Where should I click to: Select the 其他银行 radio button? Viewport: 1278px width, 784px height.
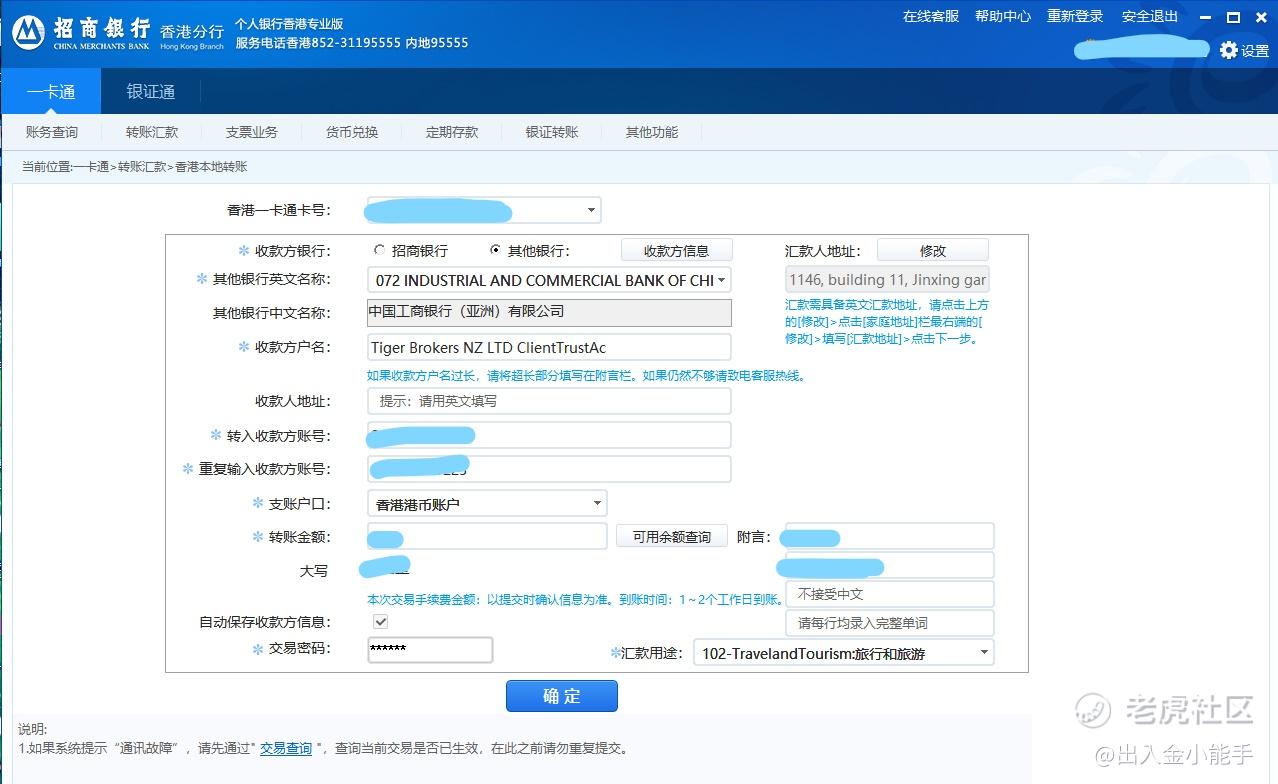[x=495, y=250]
